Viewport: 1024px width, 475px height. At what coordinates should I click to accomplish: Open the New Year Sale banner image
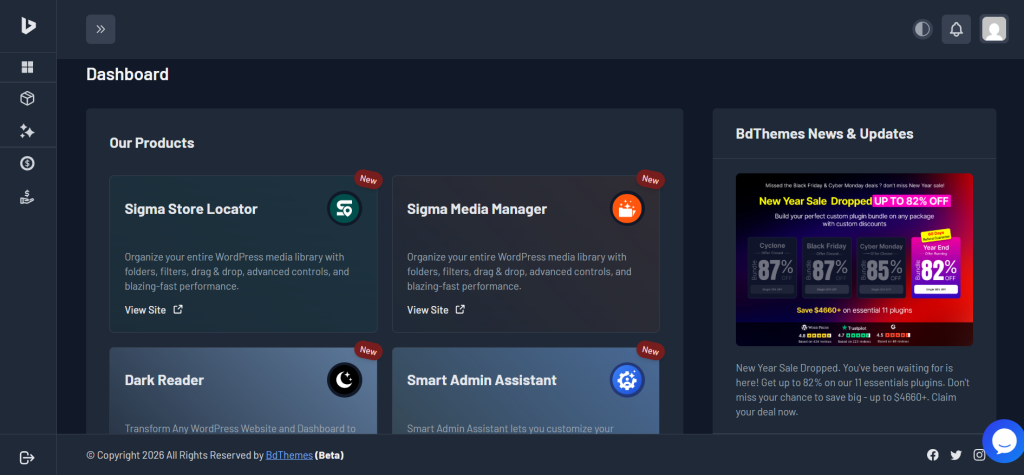coord(854,259)
